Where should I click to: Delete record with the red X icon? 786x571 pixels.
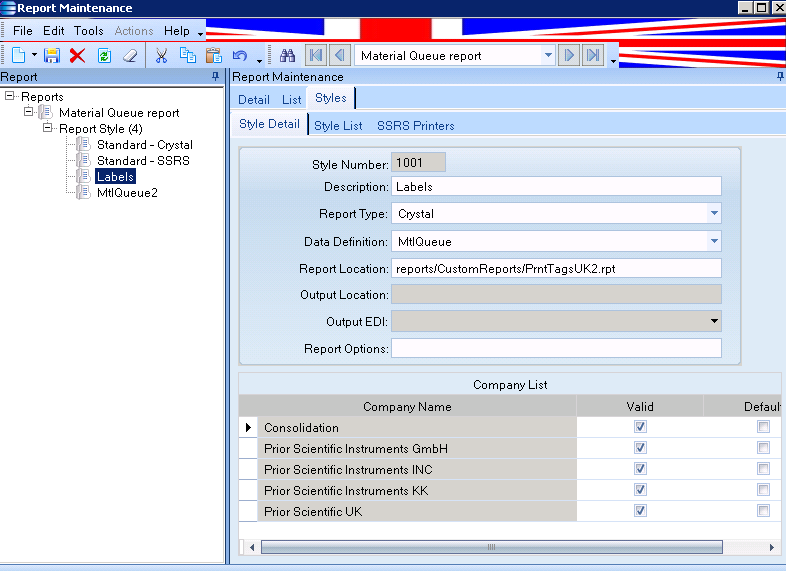coord(77,55)
